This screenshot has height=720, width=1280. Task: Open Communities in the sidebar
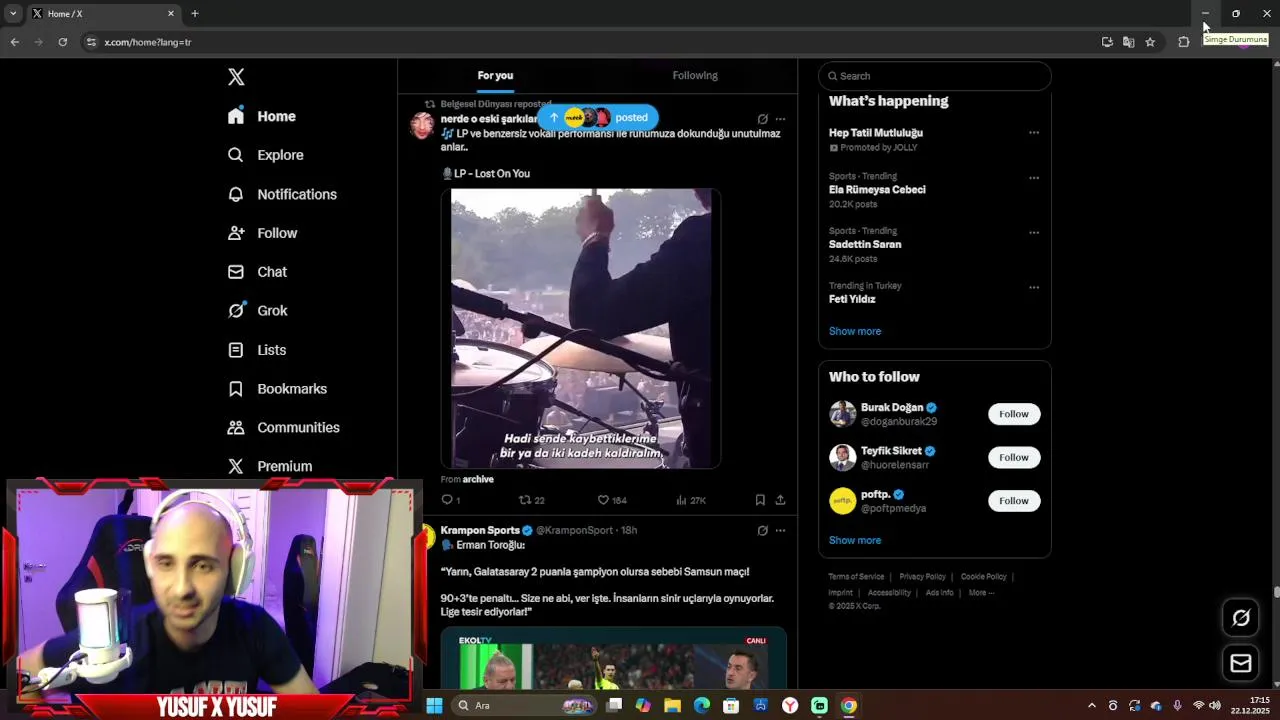pyautogui.click(x=283, y=428)
